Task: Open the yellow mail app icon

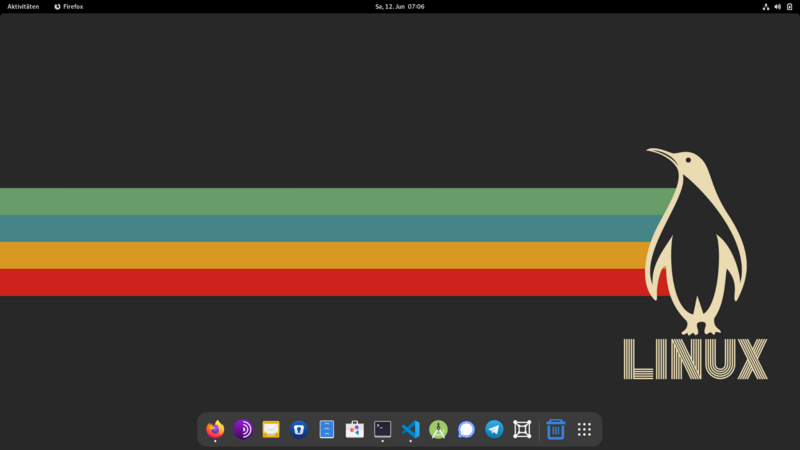Action: tap(271, 429)
